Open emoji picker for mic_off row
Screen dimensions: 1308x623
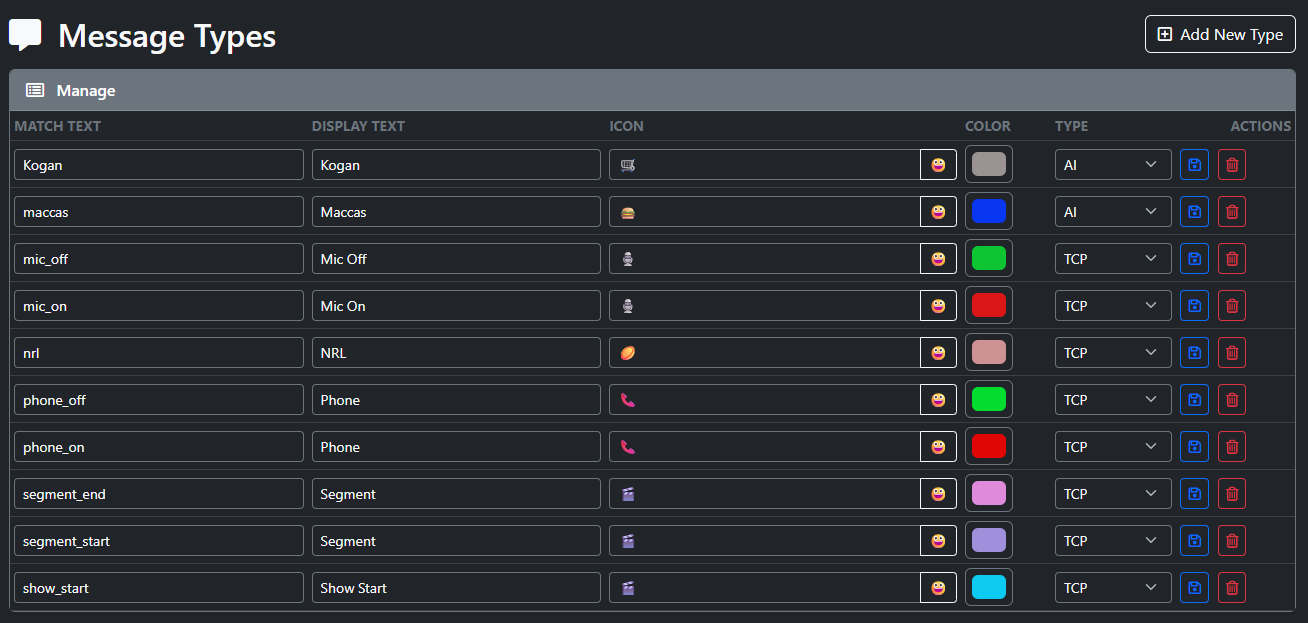tap(938, 259)
